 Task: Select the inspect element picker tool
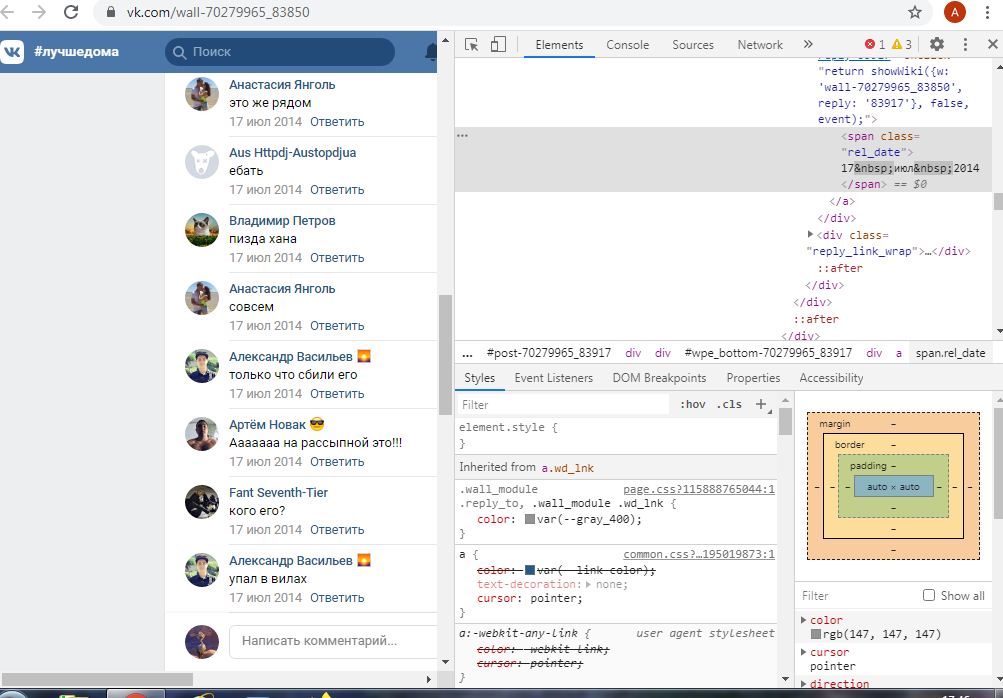tap(471, 44)
